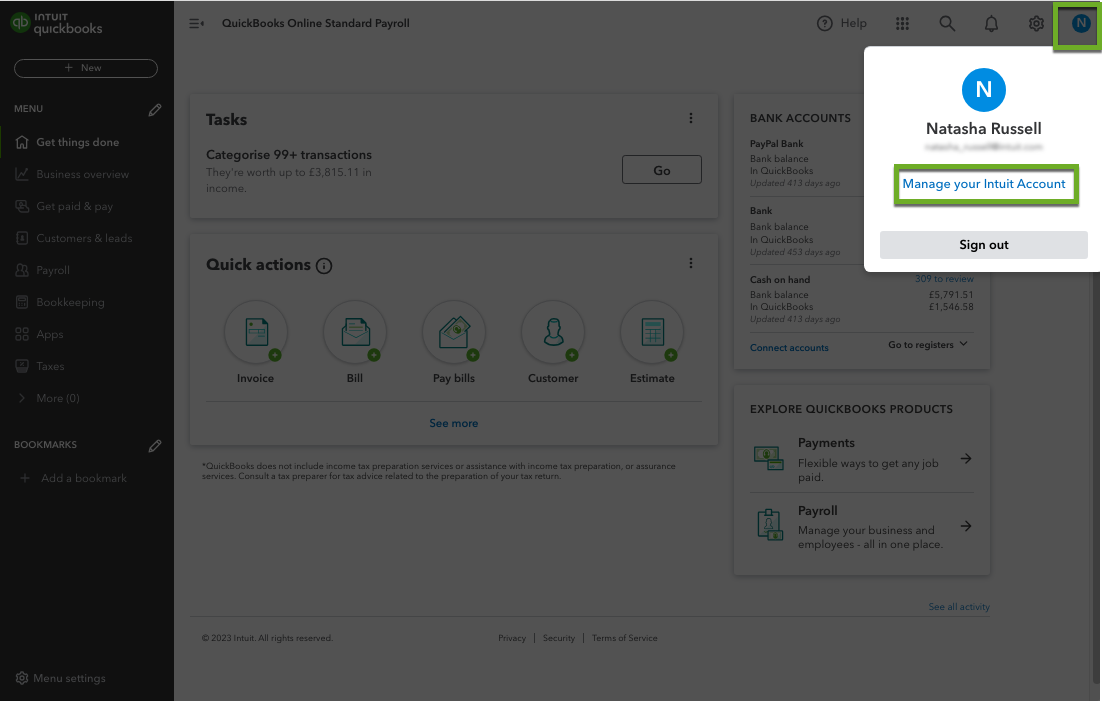Click the Pay bills quick action icon
The image size is (1102, 701).
[454, 333]
